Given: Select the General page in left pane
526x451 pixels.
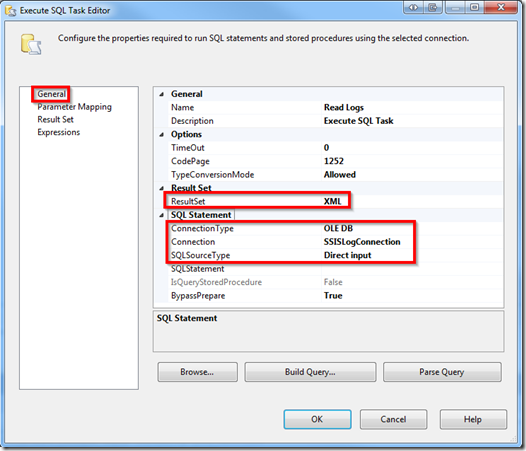Looking at the screenshot, I should pyautogui.click(x=51, y=94).
